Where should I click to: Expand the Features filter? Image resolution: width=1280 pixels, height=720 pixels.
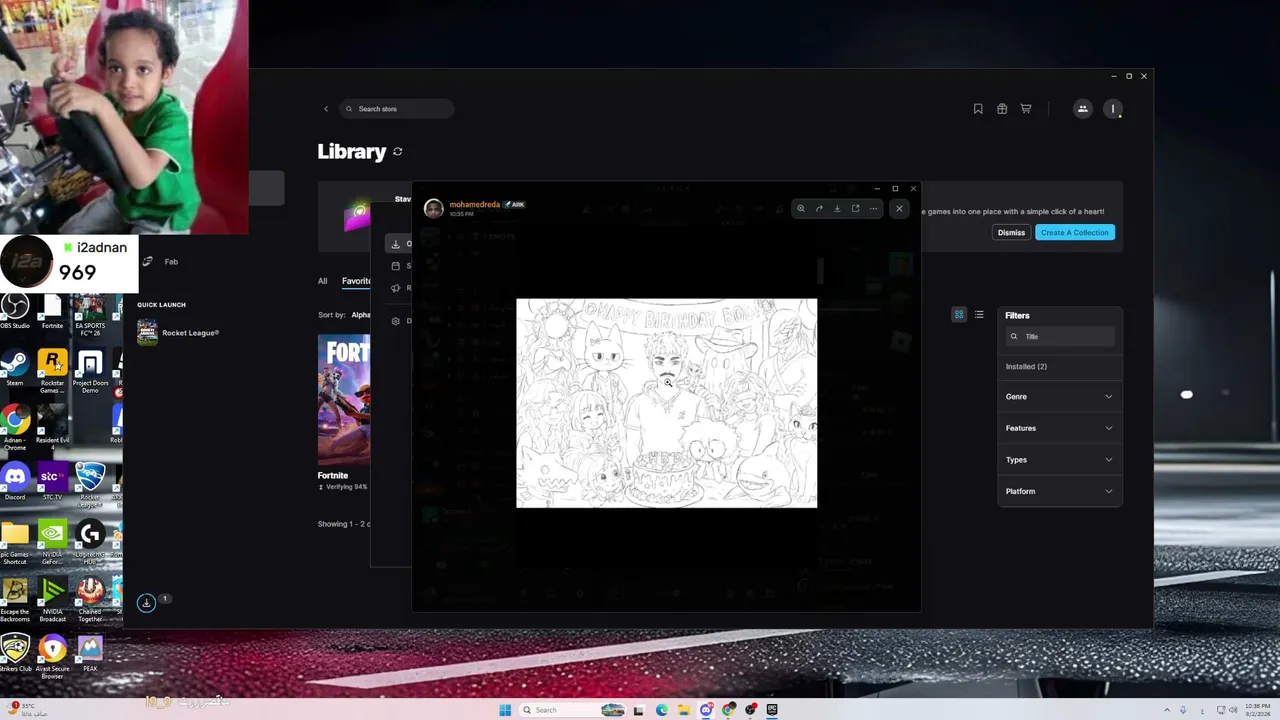(1059, 428)
